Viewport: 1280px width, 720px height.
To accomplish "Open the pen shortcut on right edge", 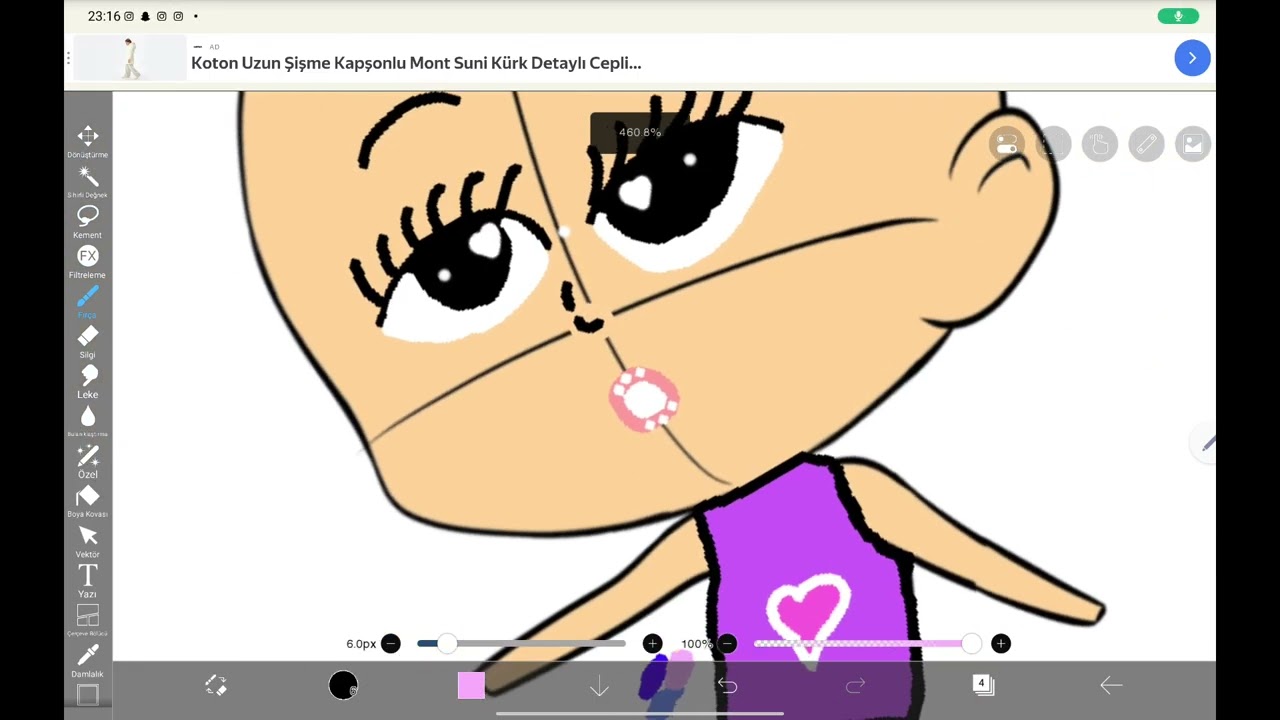I will [1206, 443].
